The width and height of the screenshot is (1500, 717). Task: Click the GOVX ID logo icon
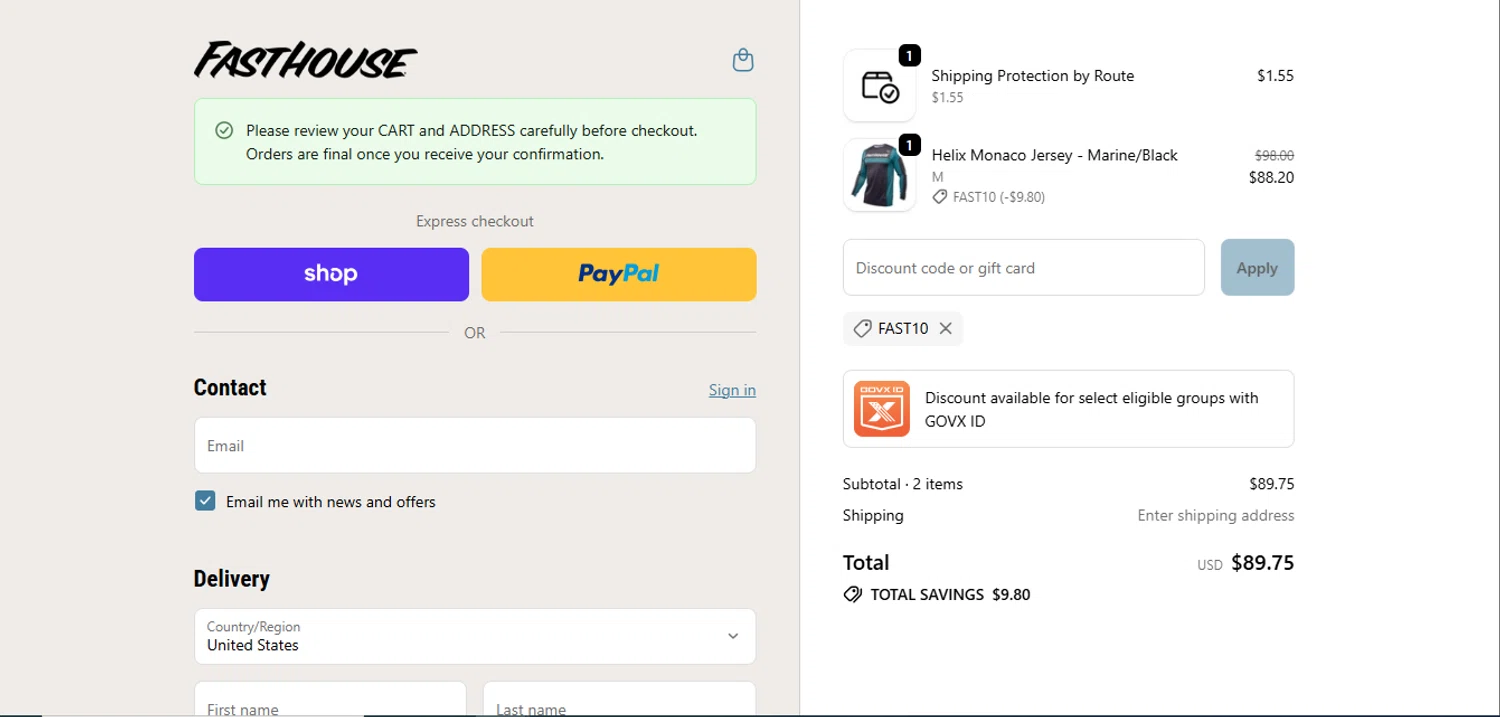tap(882, 409)
